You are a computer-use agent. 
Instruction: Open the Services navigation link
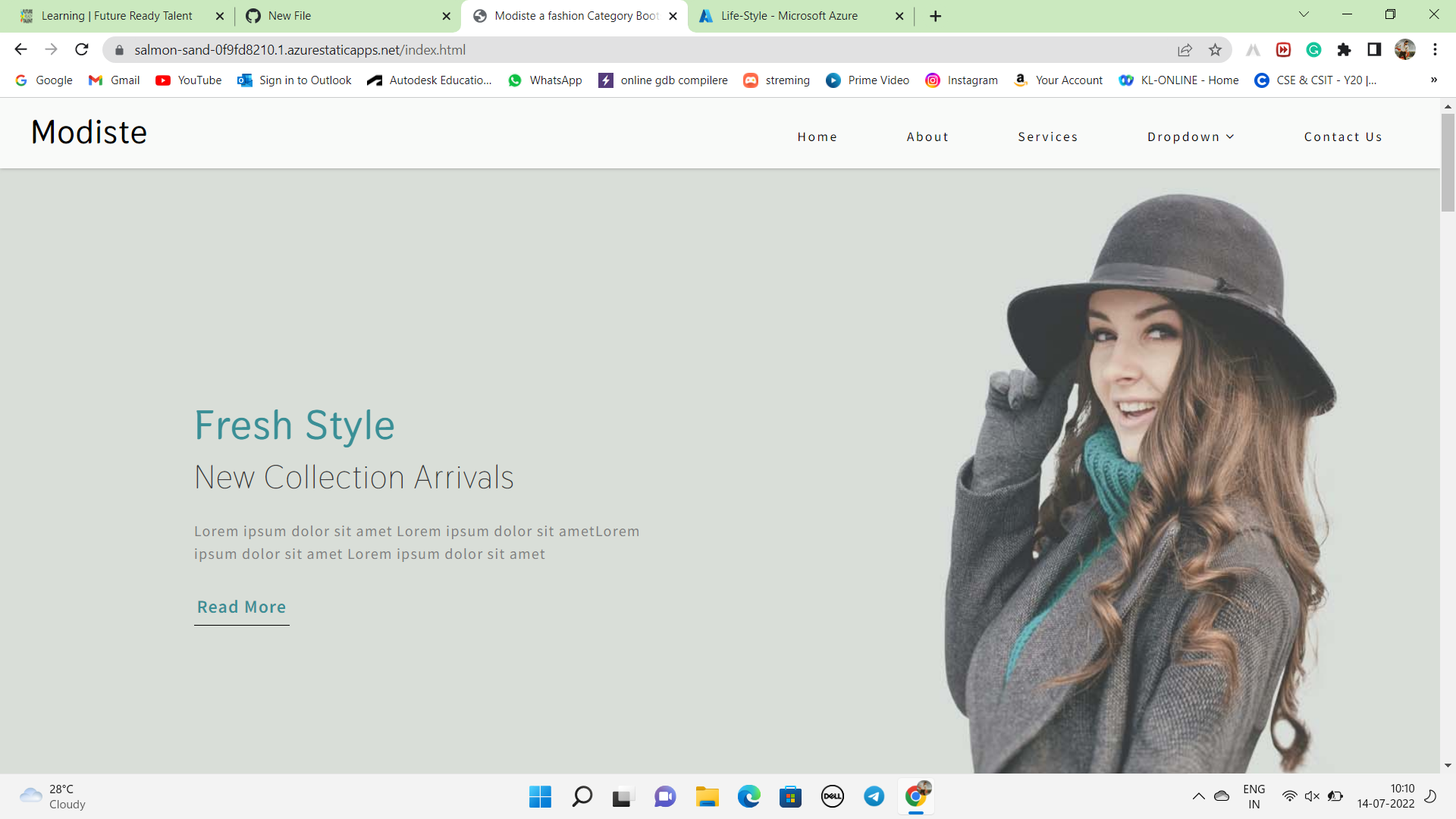pyautogui.click(x=1048, y=137)
